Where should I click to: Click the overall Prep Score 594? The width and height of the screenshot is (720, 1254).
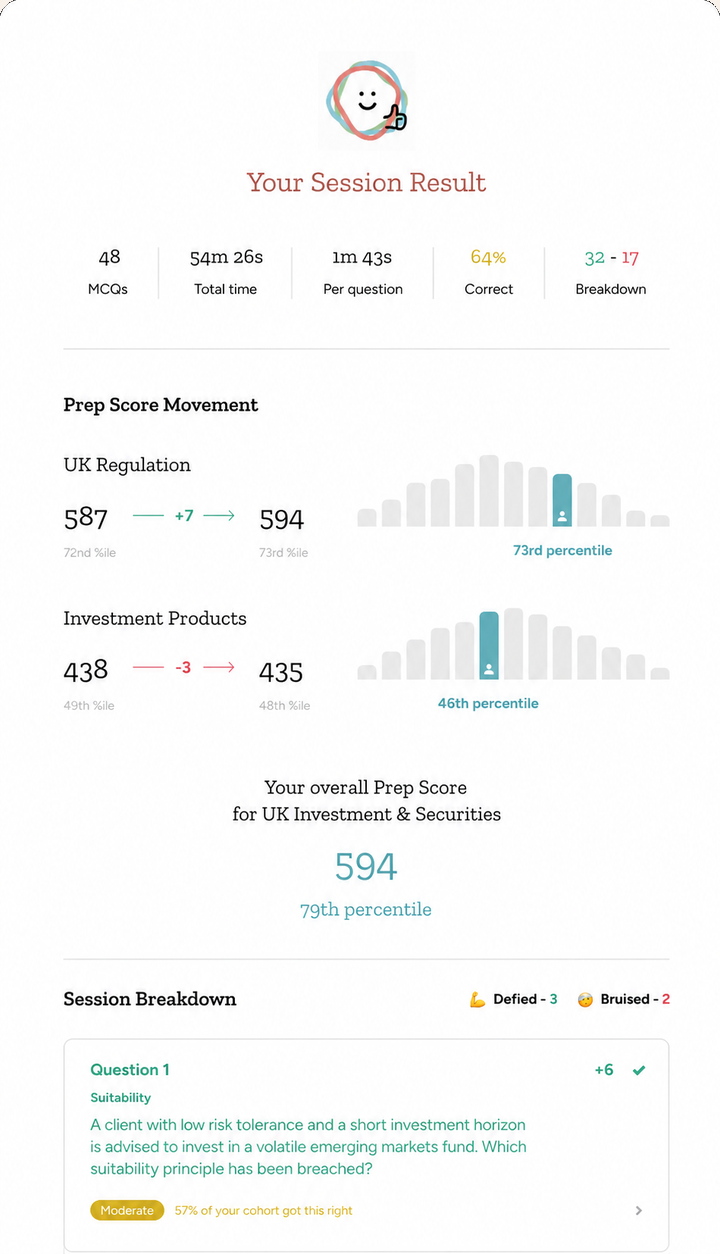click(x=366, y=866)
